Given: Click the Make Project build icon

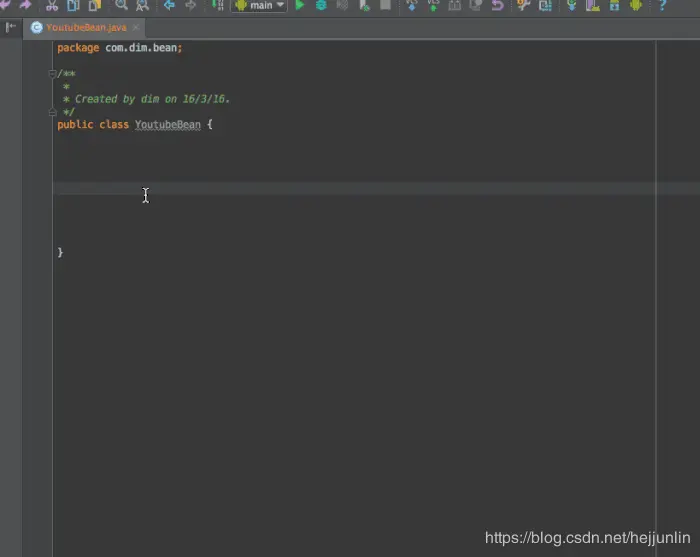Looking at the screenshot, I should [x=217, y=5].
